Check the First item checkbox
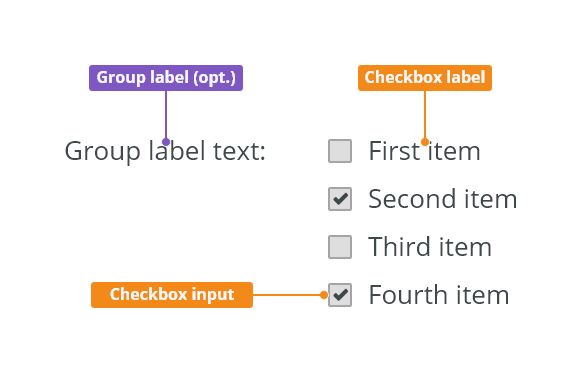The image size is (584, 380). [340, 151]
